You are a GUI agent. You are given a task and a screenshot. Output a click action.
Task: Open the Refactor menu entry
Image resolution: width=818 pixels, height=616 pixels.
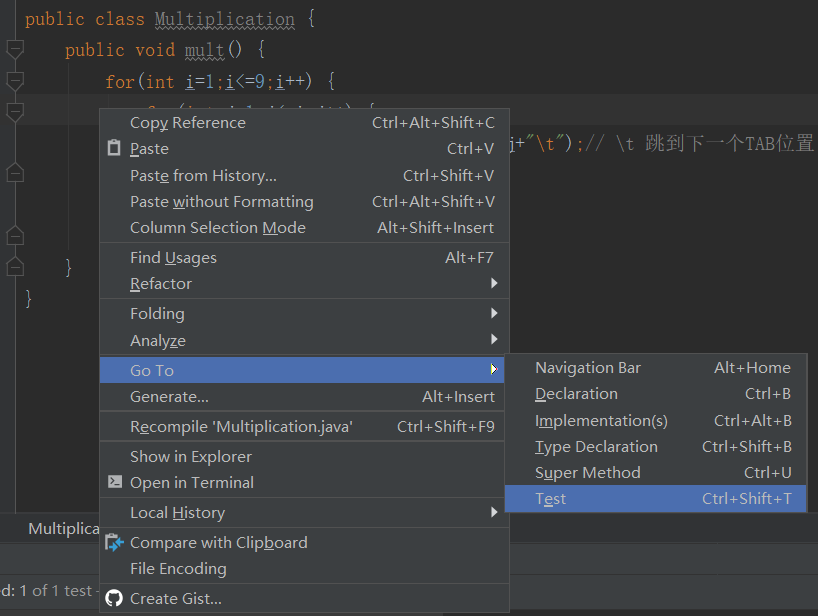tap(304, 284)
